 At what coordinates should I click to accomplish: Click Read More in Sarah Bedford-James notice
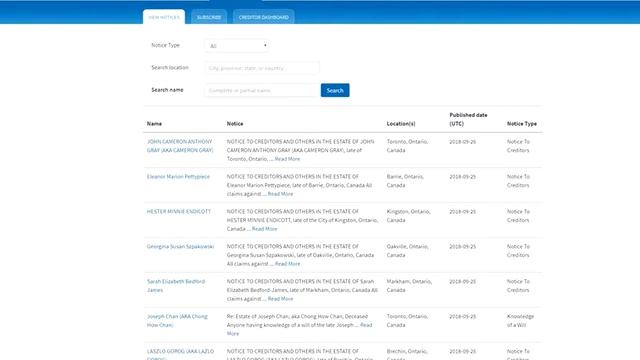coord(280,299)
